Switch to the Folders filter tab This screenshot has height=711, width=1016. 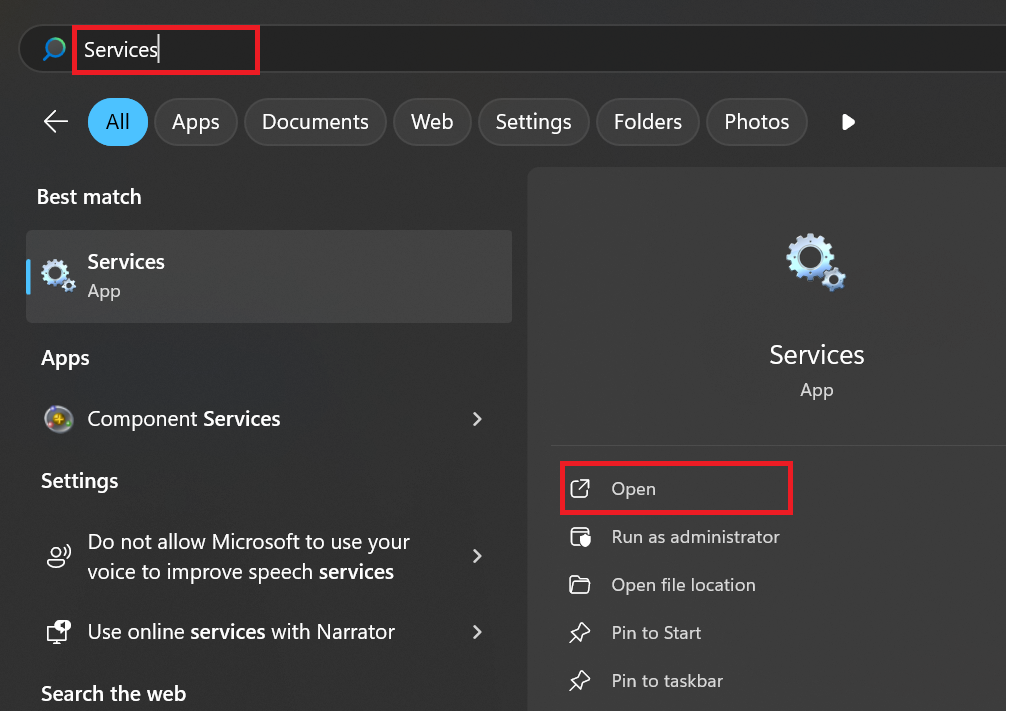pyautogui.click(x=648, y=122)
